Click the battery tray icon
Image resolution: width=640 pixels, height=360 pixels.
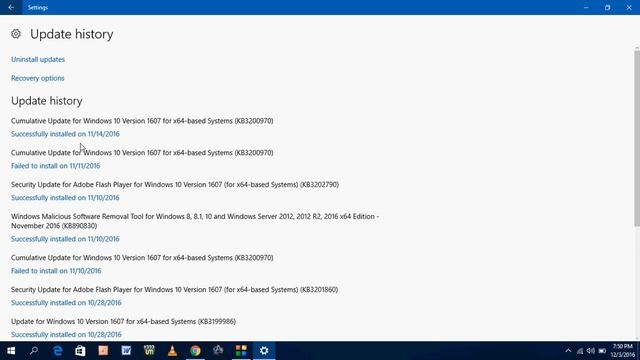tap(602, 351)
